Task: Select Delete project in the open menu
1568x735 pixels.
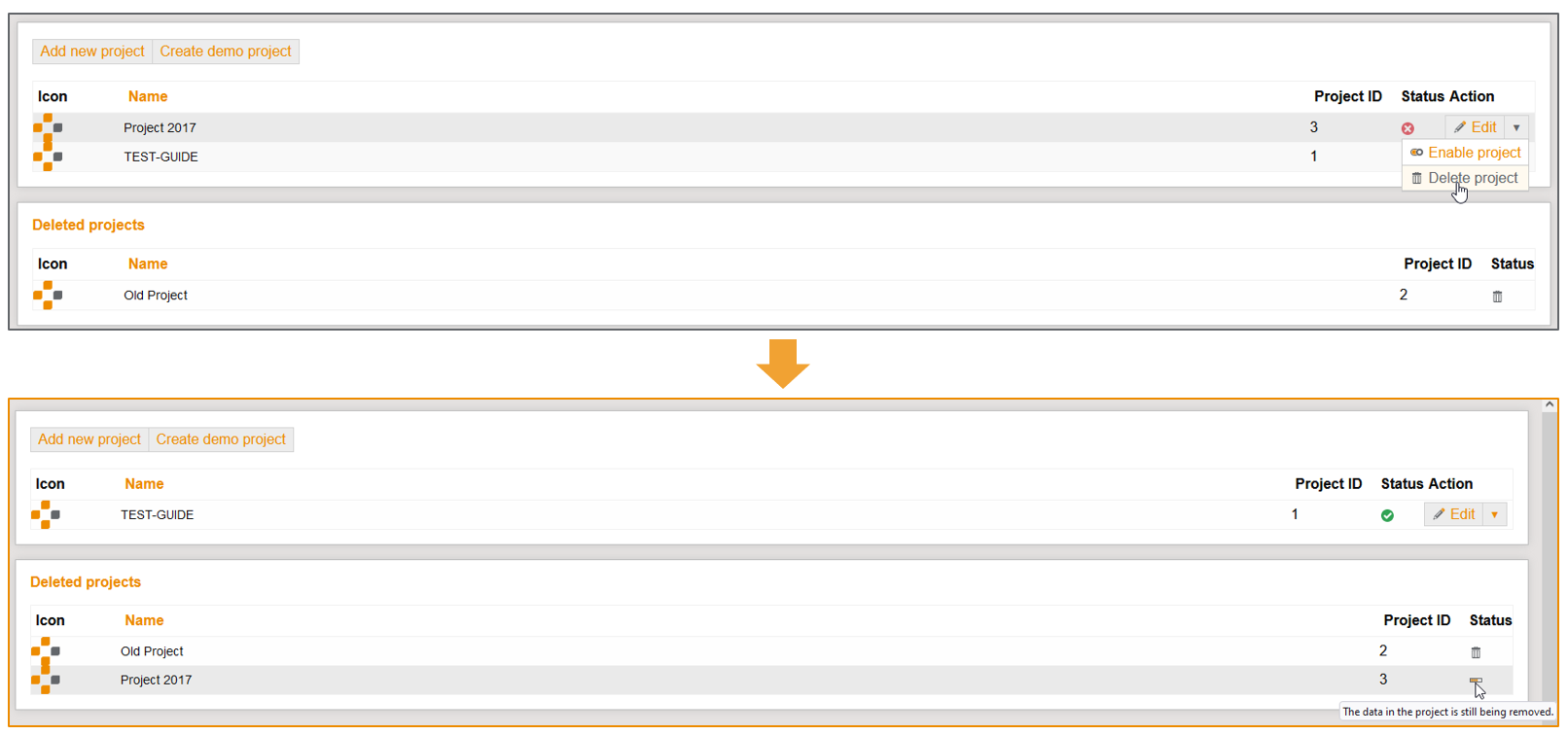Action: coord(1473,178)
